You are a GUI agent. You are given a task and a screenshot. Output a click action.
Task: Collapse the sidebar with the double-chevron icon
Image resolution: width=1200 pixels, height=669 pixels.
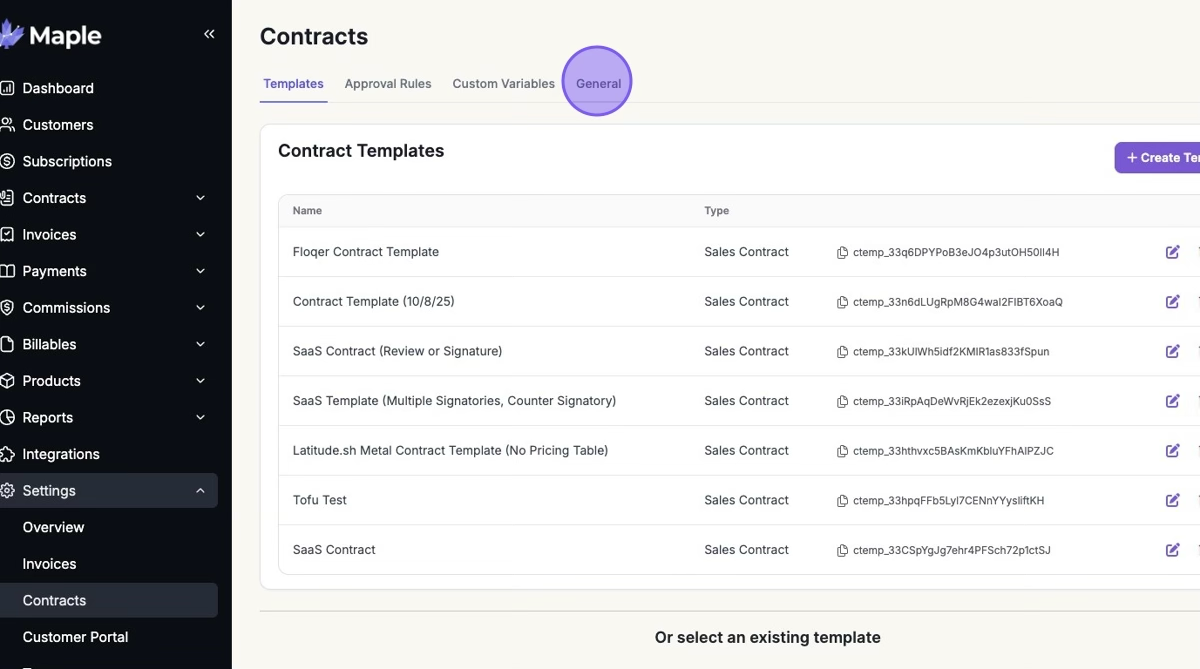pyautogui.click(x=209, y=34)
